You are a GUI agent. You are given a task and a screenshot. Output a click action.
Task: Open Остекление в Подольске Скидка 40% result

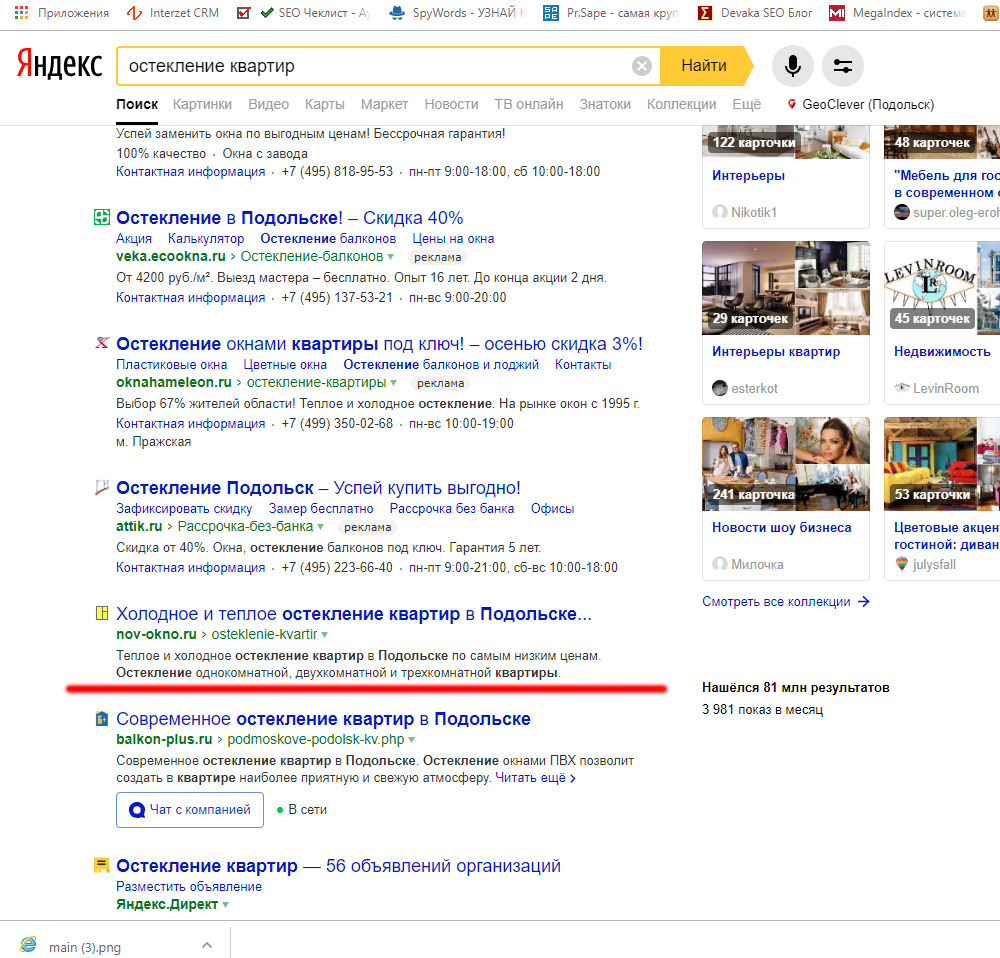pyautogui.click(x=290, y=217)
